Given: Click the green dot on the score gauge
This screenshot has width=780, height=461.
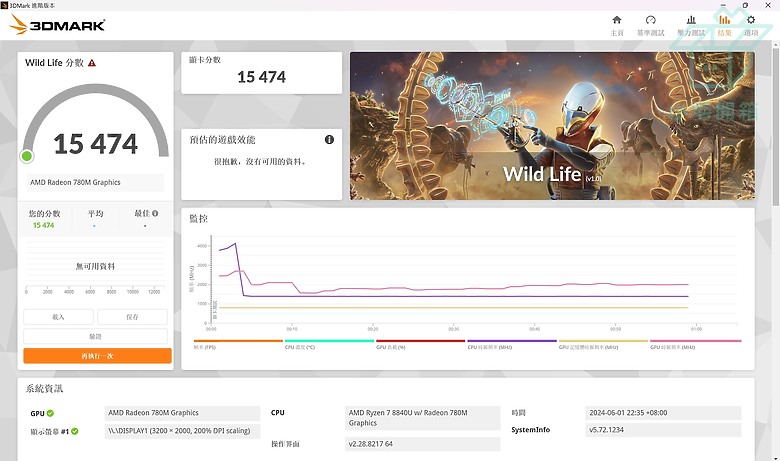Looking at the screenshot, I should pyautogui.click(x=27, y=156).
